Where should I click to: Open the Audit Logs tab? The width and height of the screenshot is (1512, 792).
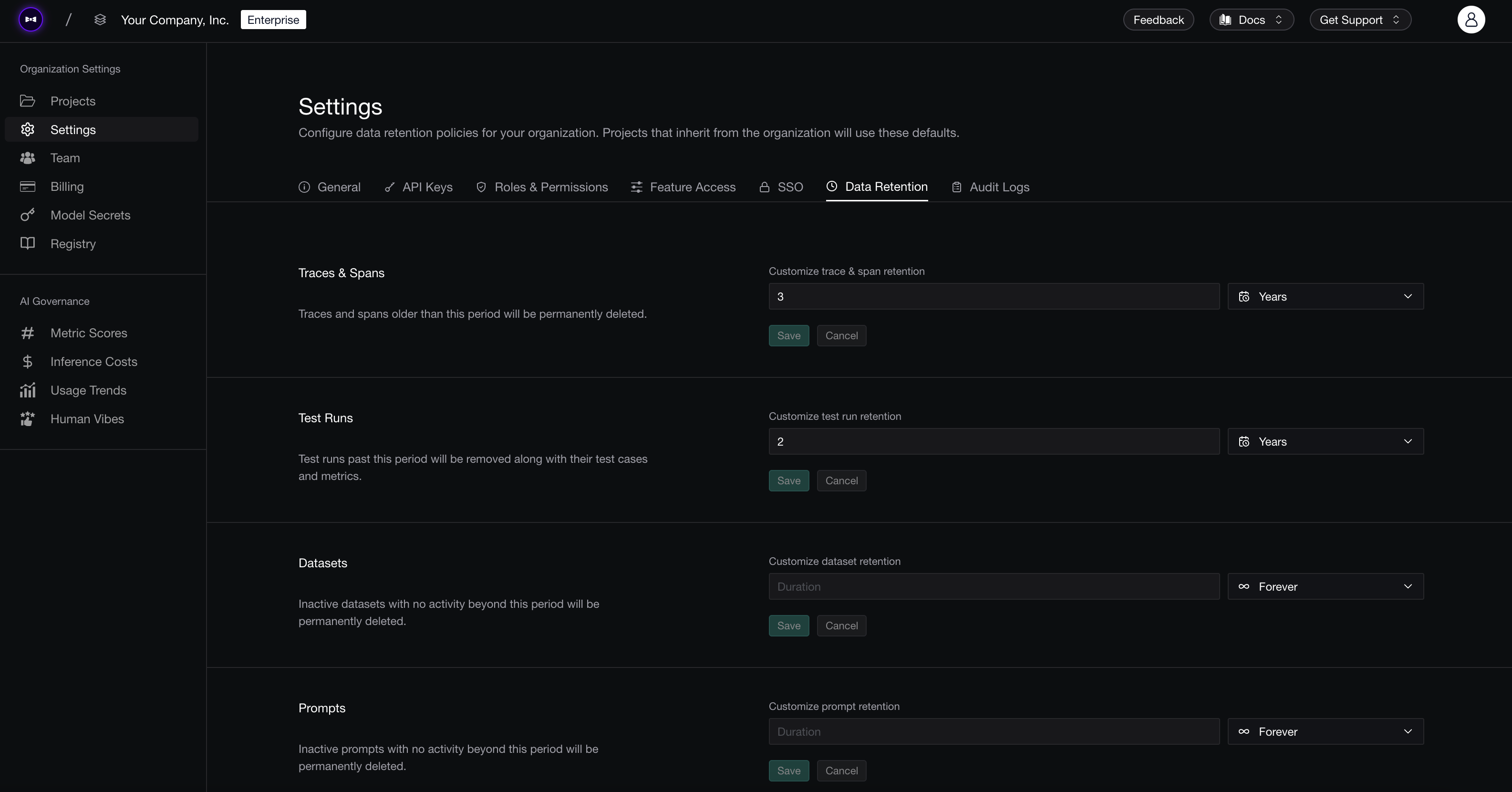(990, 187)
